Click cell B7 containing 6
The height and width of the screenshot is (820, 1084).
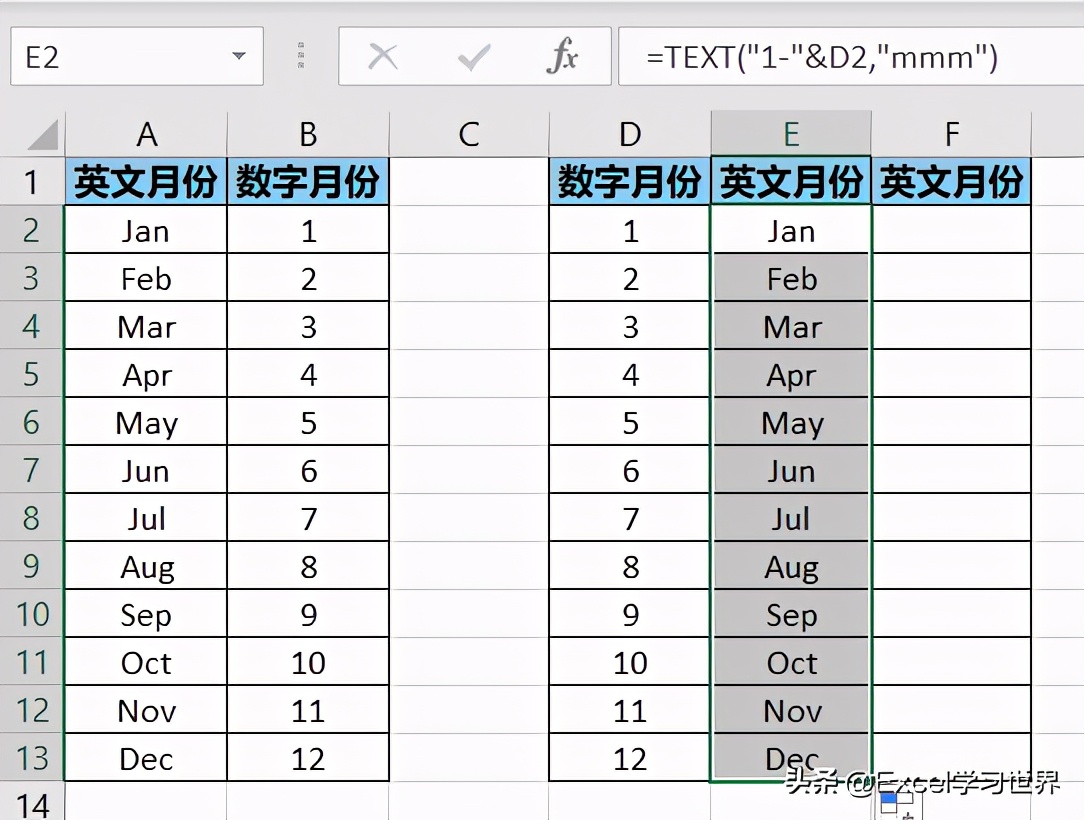point(308,470)
